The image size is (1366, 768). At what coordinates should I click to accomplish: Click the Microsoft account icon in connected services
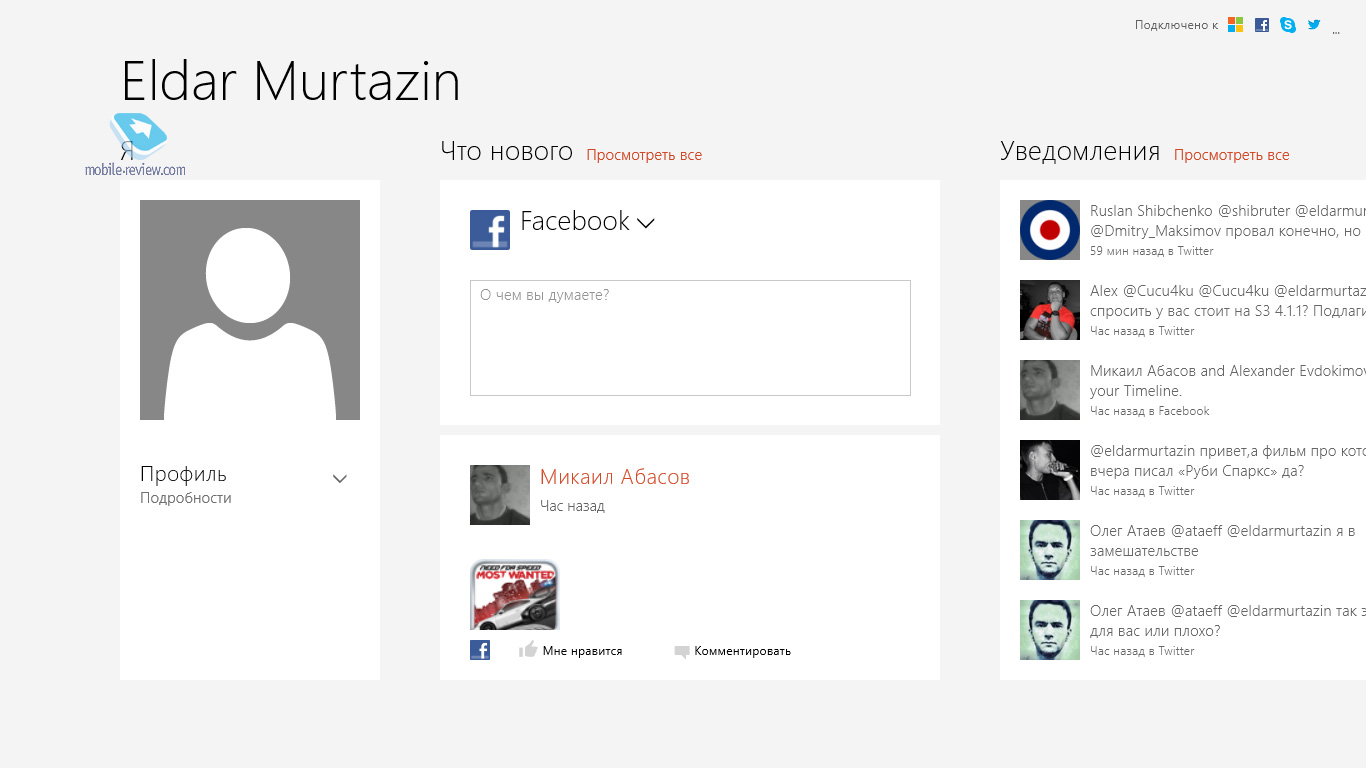[1236, 25]
